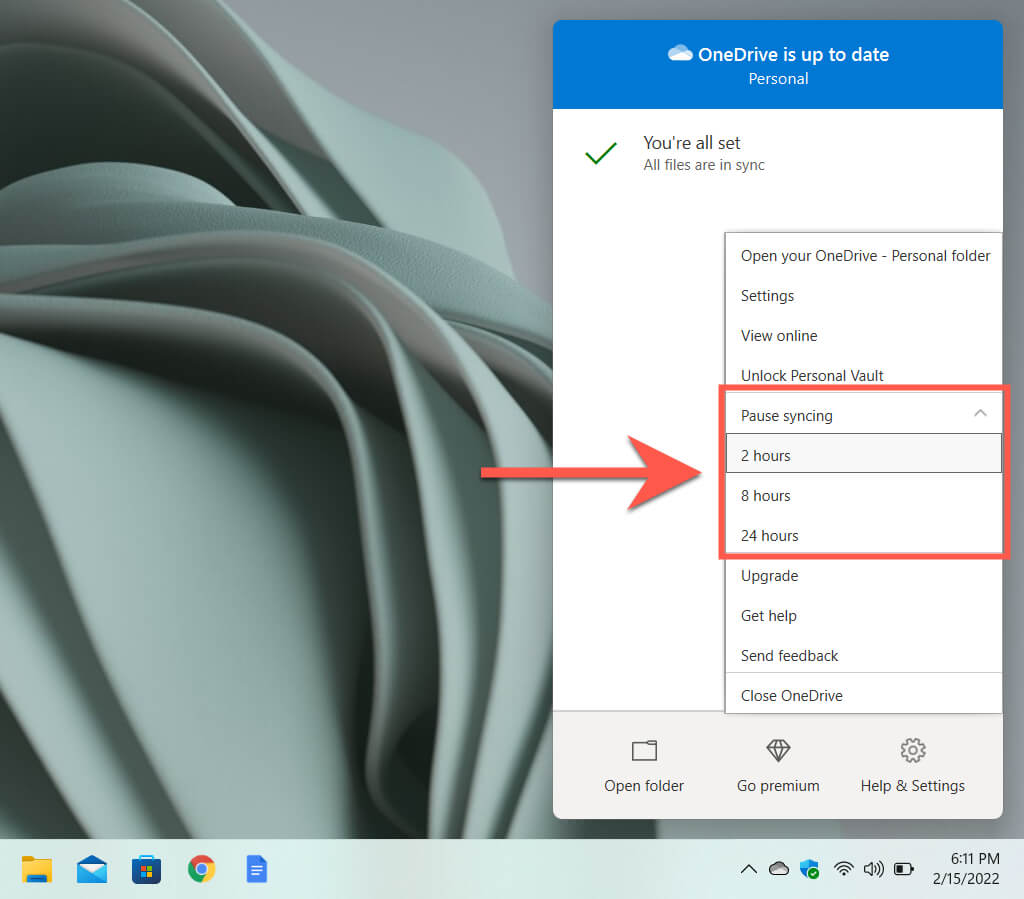
Task: Launch the Mail app on taskbar
Action: 91,869
